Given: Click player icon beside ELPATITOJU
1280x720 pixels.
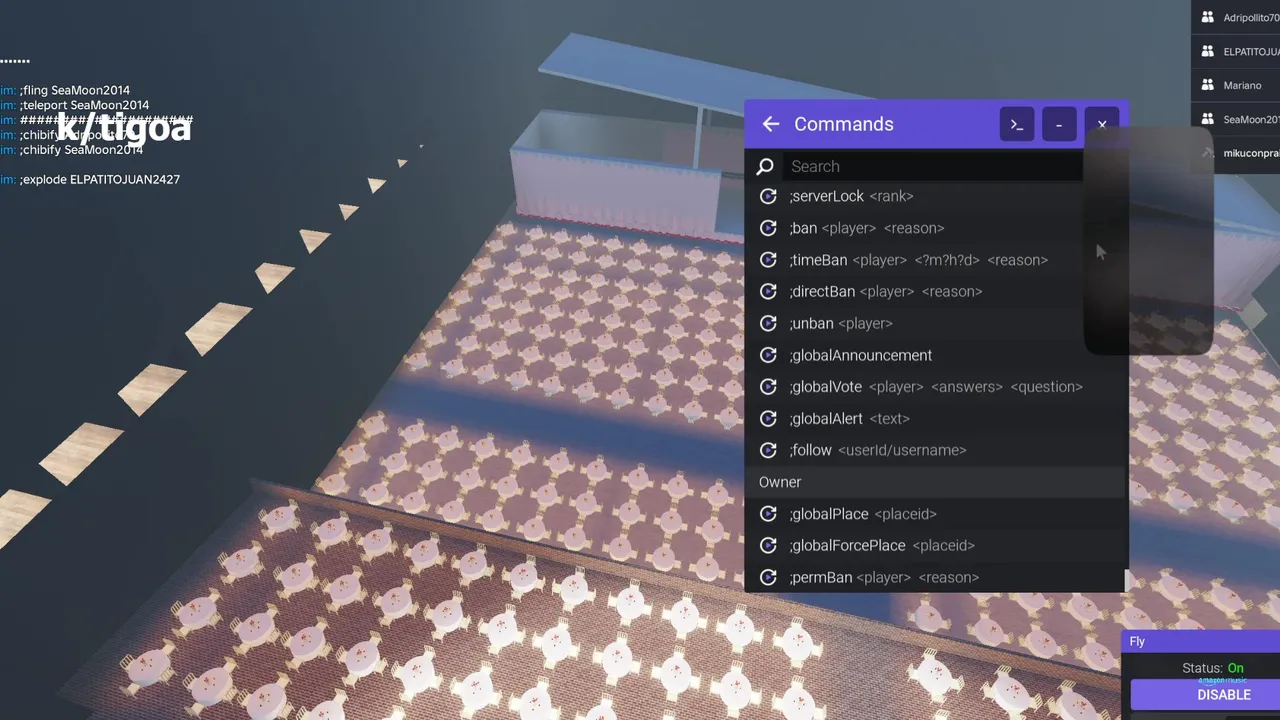Looking at the screenshot, I should pos(1207,51).
